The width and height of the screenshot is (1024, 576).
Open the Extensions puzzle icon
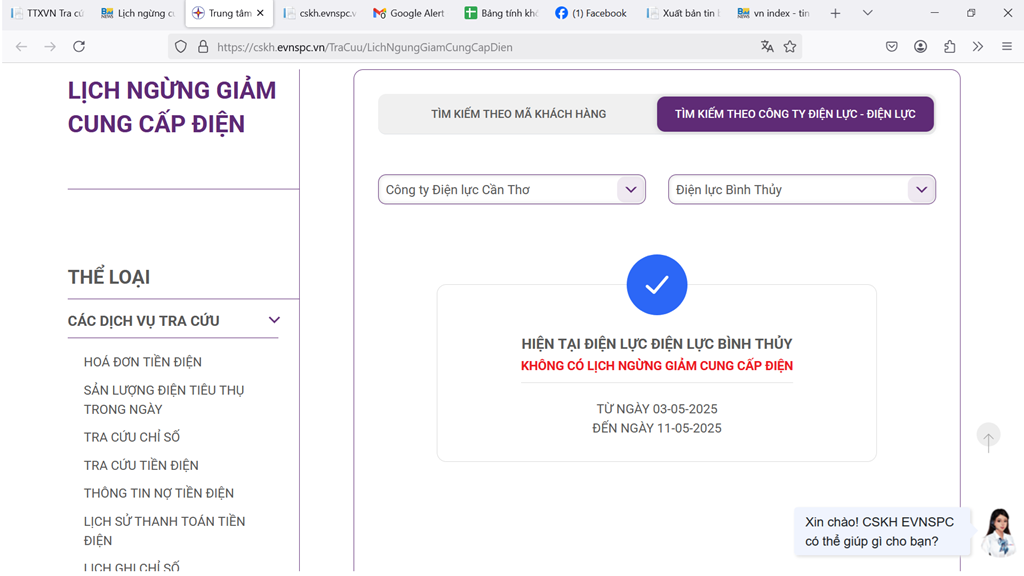[950, 47]
